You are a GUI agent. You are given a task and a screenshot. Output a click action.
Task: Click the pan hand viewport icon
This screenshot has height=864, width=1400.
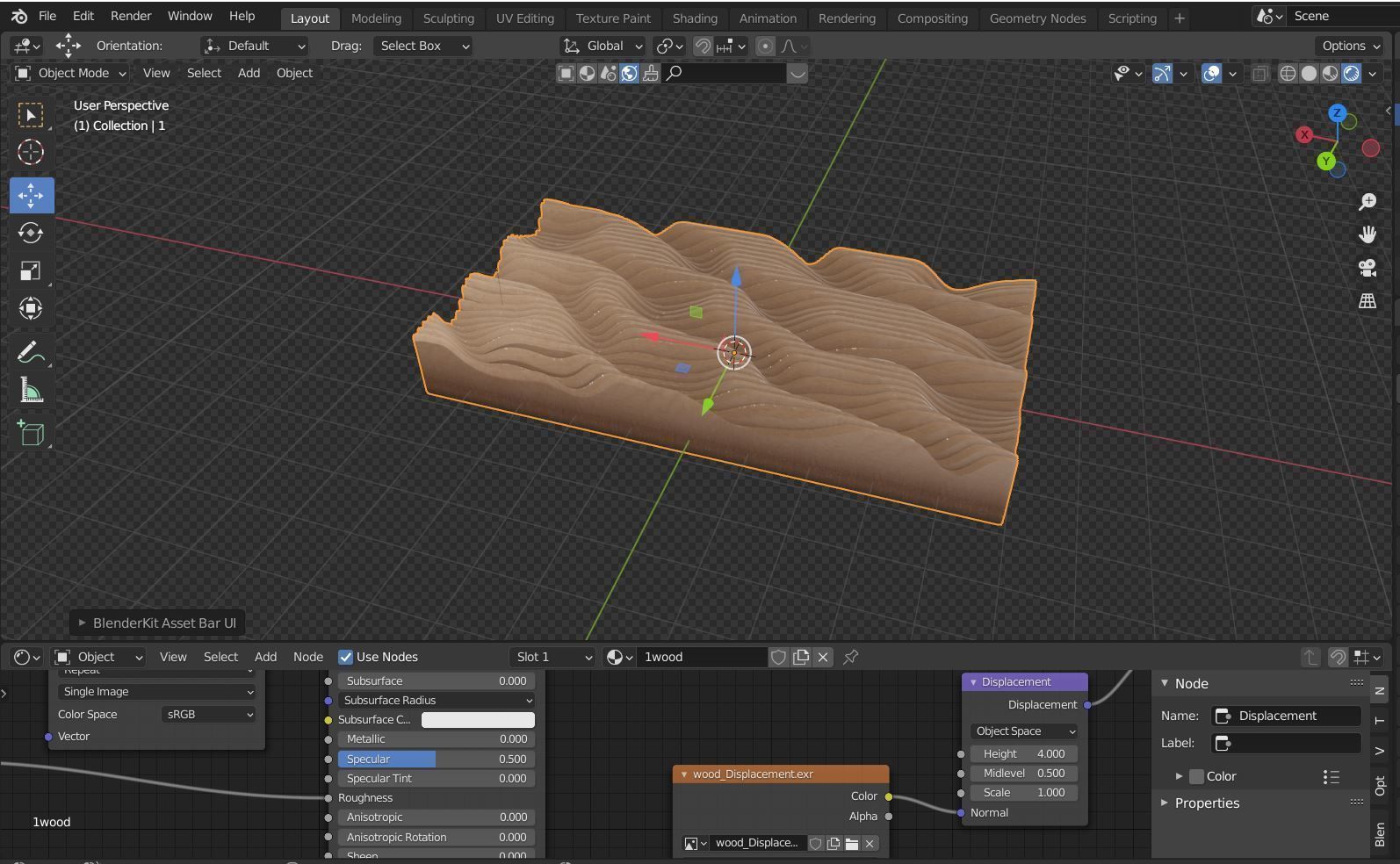coord(1368,234)
